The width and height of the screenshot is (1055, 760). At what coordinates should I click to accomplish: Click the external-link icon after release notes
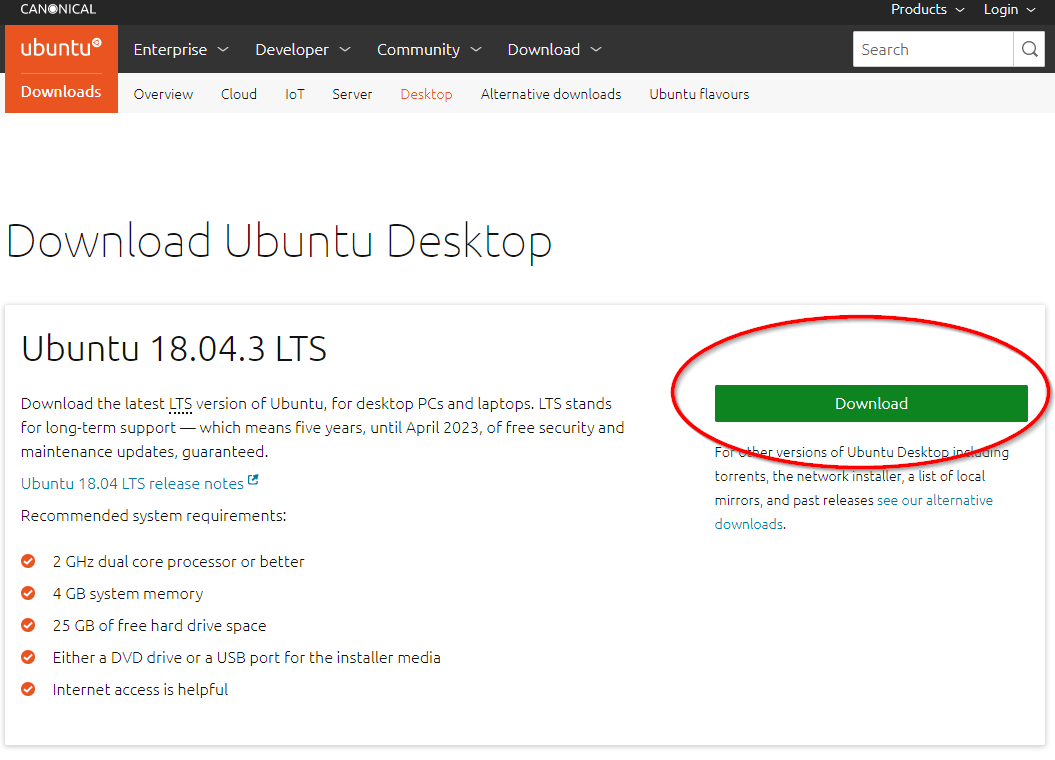coord(253,480)
